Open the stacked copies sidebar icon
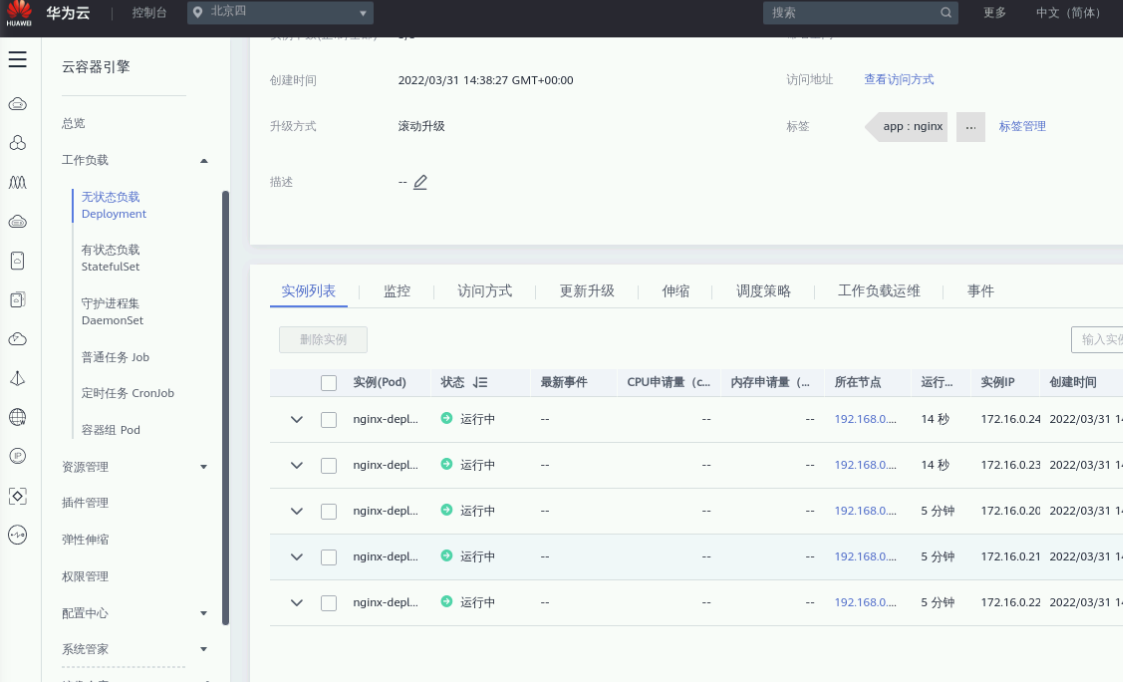Viewport: 1123px width, 682px height. coord(18,300)
